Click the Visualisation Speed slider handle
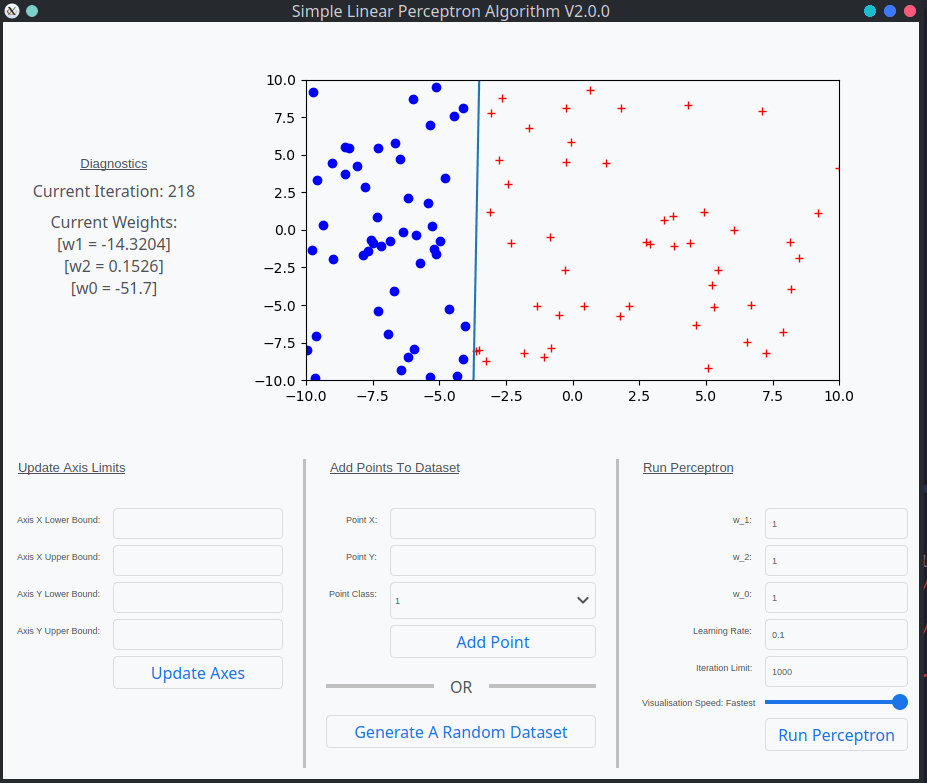927x783 pixels. [899, 702]
